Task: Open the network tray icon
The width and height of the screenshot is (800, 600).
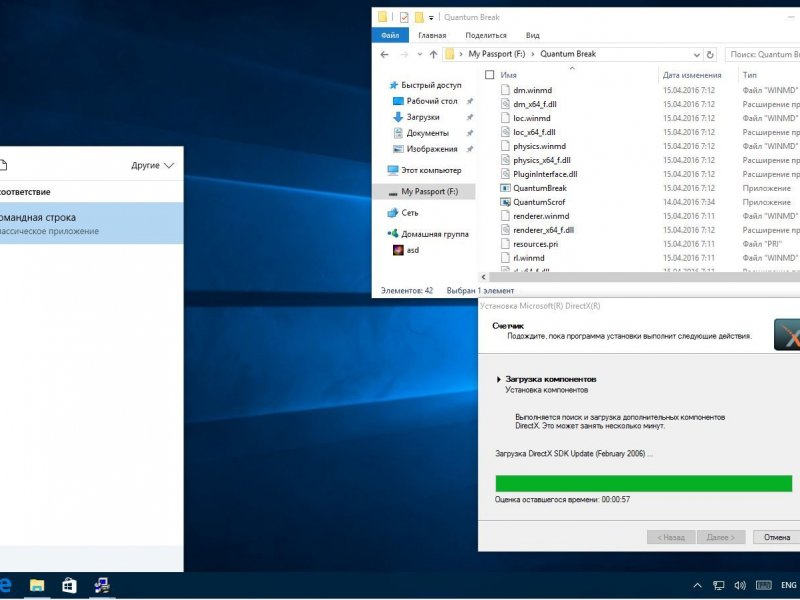Action: click(x=719, y=586)
